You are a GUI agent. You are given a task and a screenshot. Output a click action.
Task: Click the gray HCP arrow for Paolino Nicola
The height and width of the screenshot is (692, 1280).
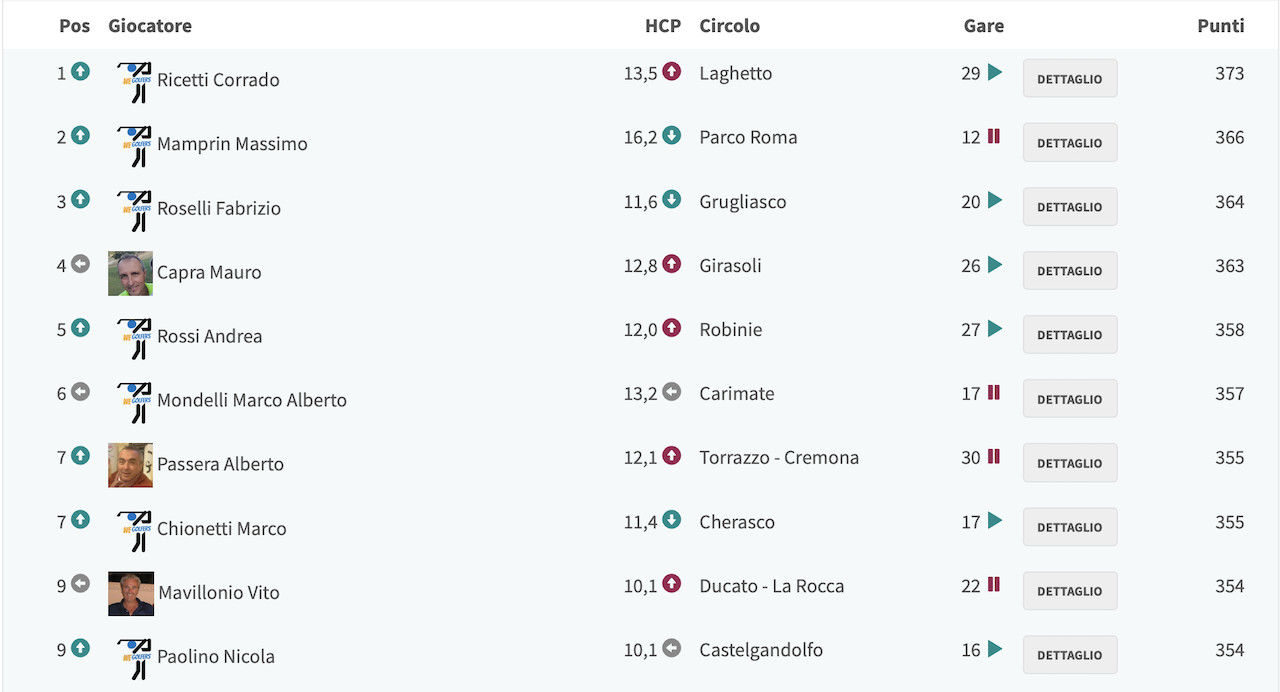tap(672, 649)
